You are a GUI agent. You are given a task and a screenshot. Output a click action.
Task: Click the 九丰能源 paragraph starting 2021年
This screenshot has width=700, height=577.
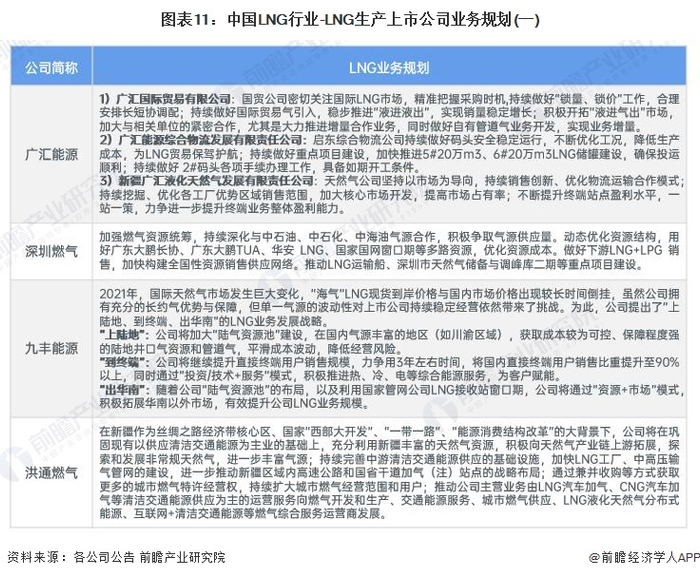click(x=389, y=307)
